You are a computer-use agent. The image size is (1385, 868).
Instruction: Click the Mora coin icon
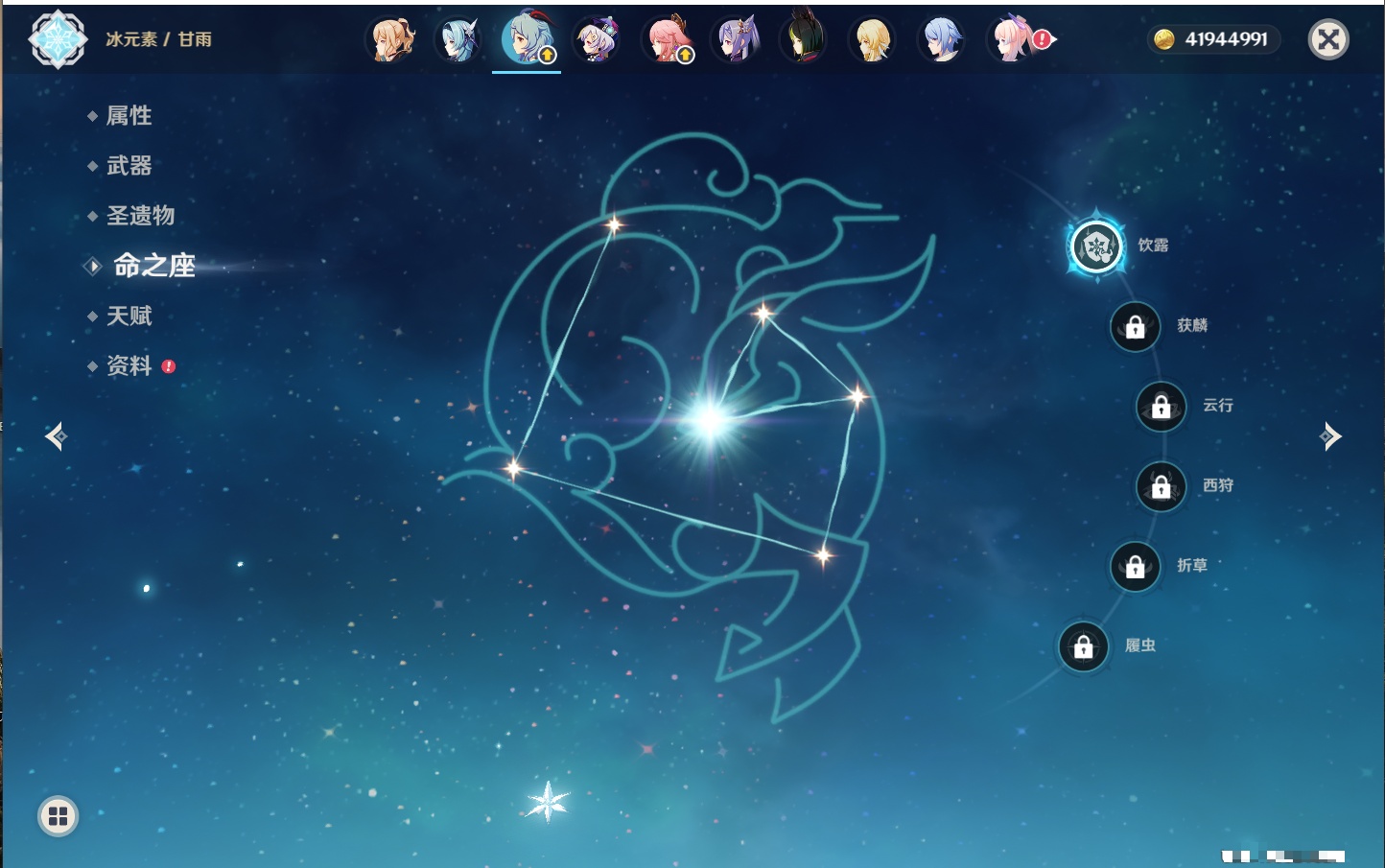pos(1164,39)
